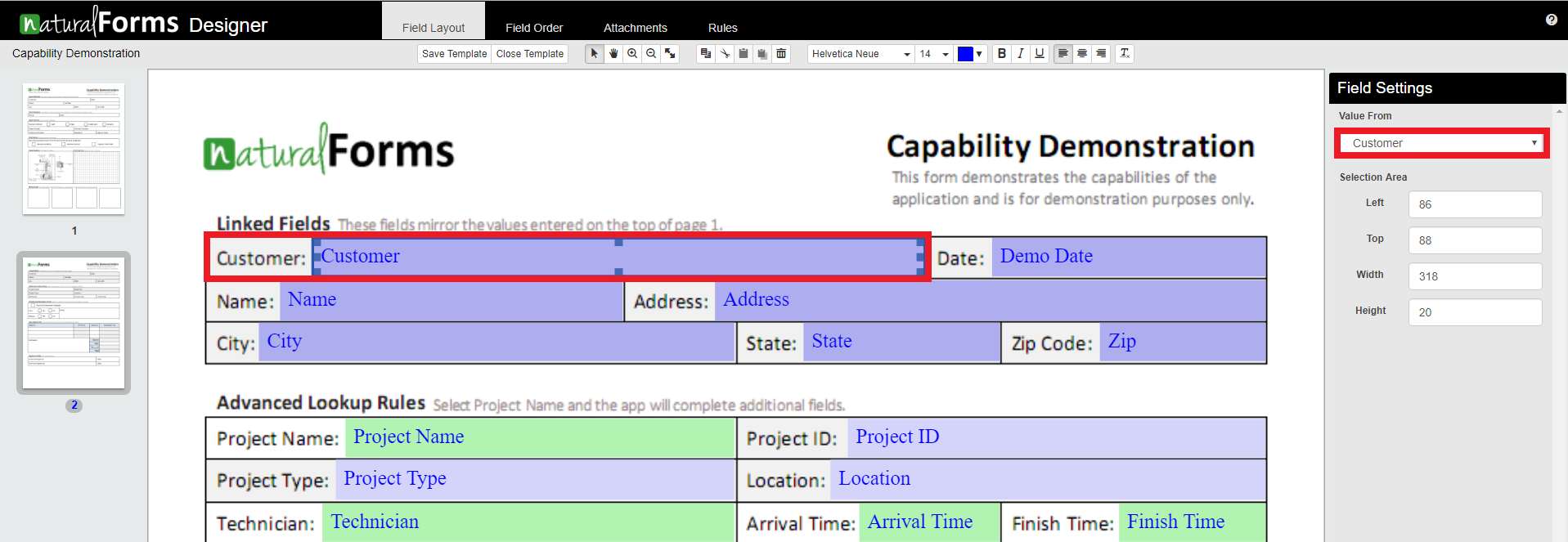Select the green Project Name field
The height and width of the screenshot is (542, 1568).
(x=540, y=437)
